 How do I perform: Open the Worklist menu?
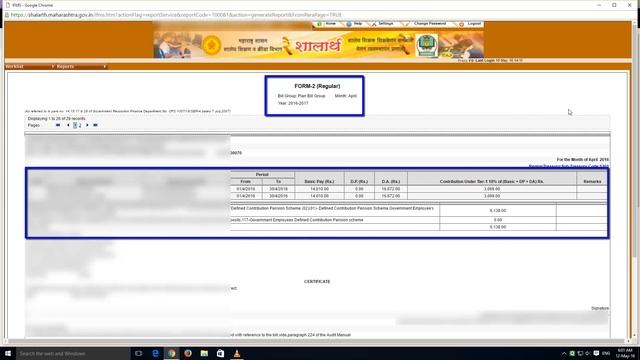click(29, 66)
